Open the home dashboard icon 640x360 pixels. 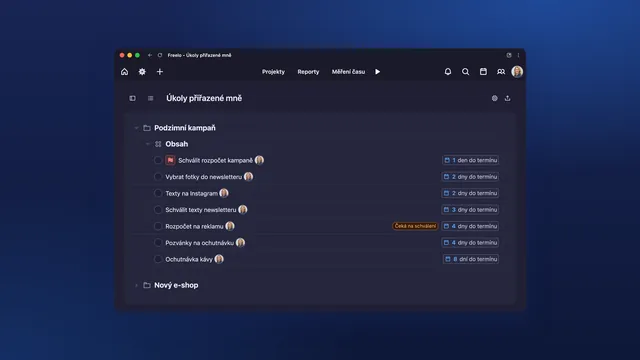pyautogui.click(x=124, y=72)
